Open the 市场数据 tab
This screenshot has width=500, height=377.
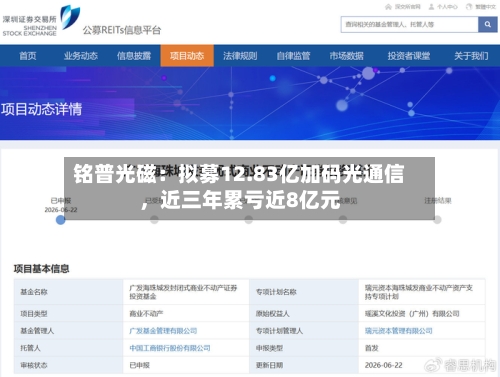tap(346, 56)
